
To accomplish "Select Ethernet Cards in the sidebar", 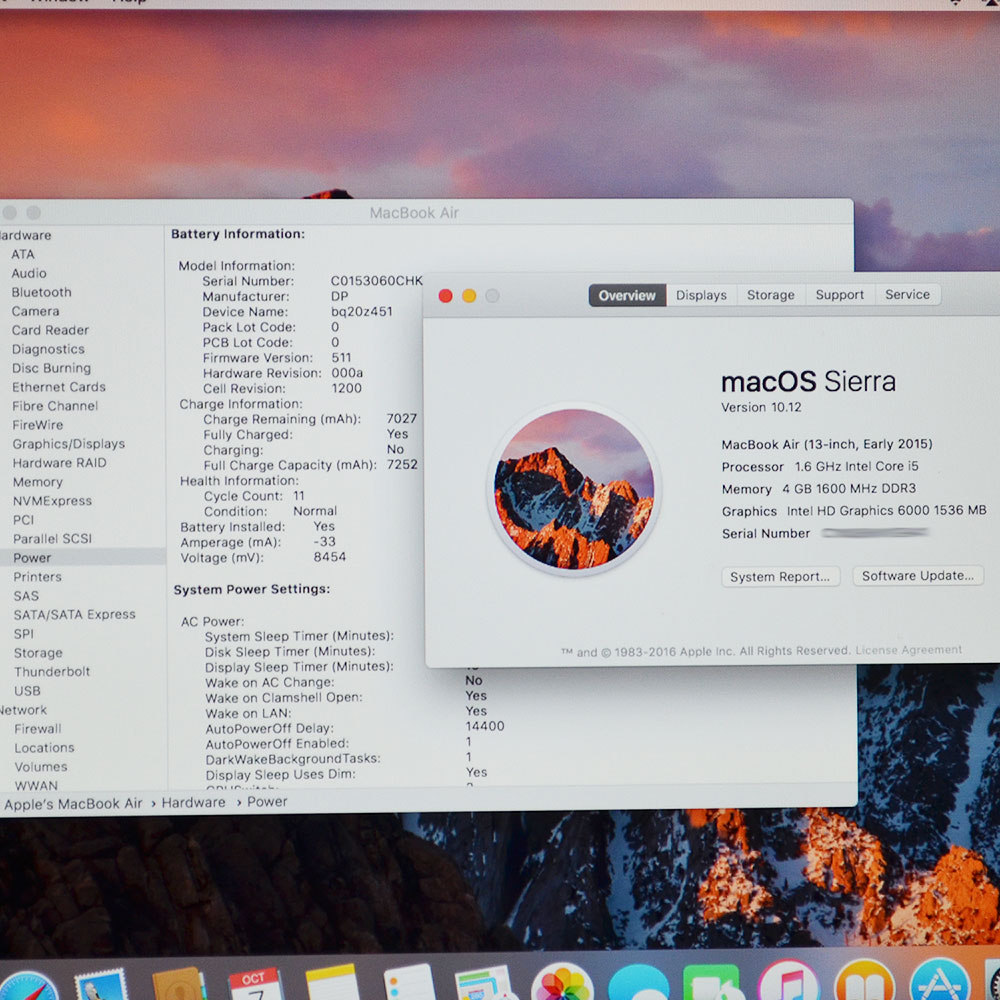I will tap(59, 387).
